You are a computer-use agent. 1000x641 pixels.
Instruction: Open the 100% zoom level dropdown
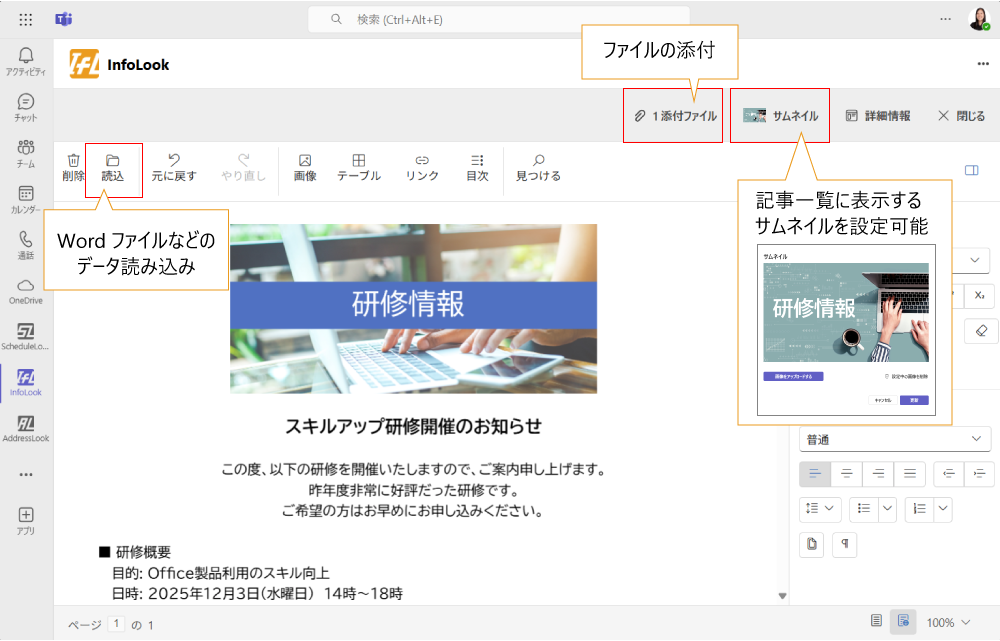click(947, 623)
